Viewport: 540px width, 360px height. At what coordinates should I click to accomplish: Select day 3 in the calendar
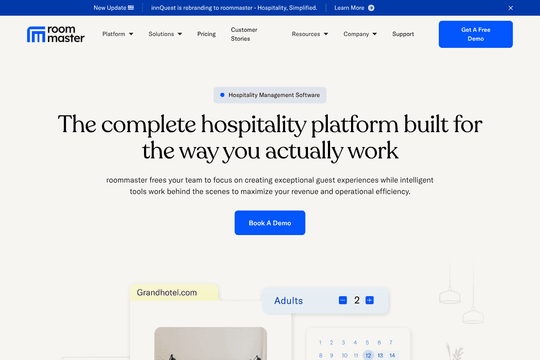click(343, 342)
